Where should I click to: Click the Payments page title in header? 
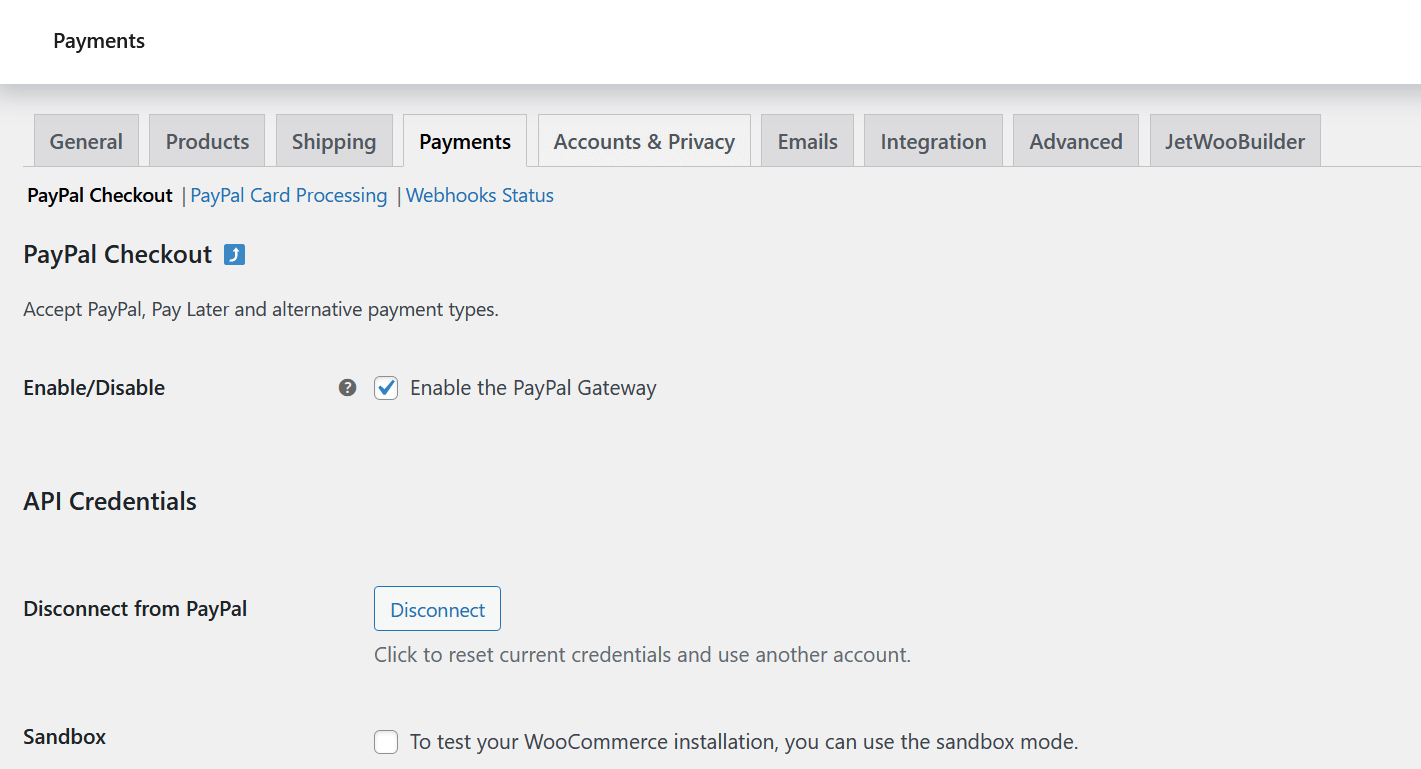[99, 41]
